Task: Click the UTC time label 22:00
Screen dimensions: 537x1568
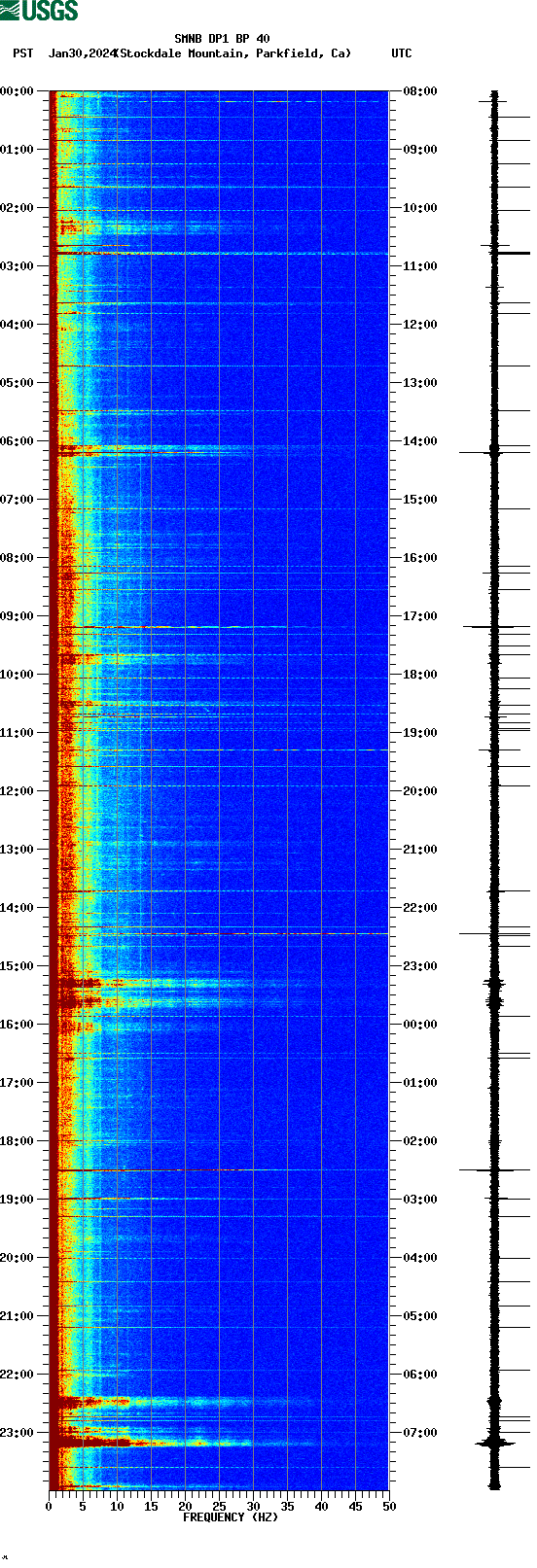Action: 420,908
